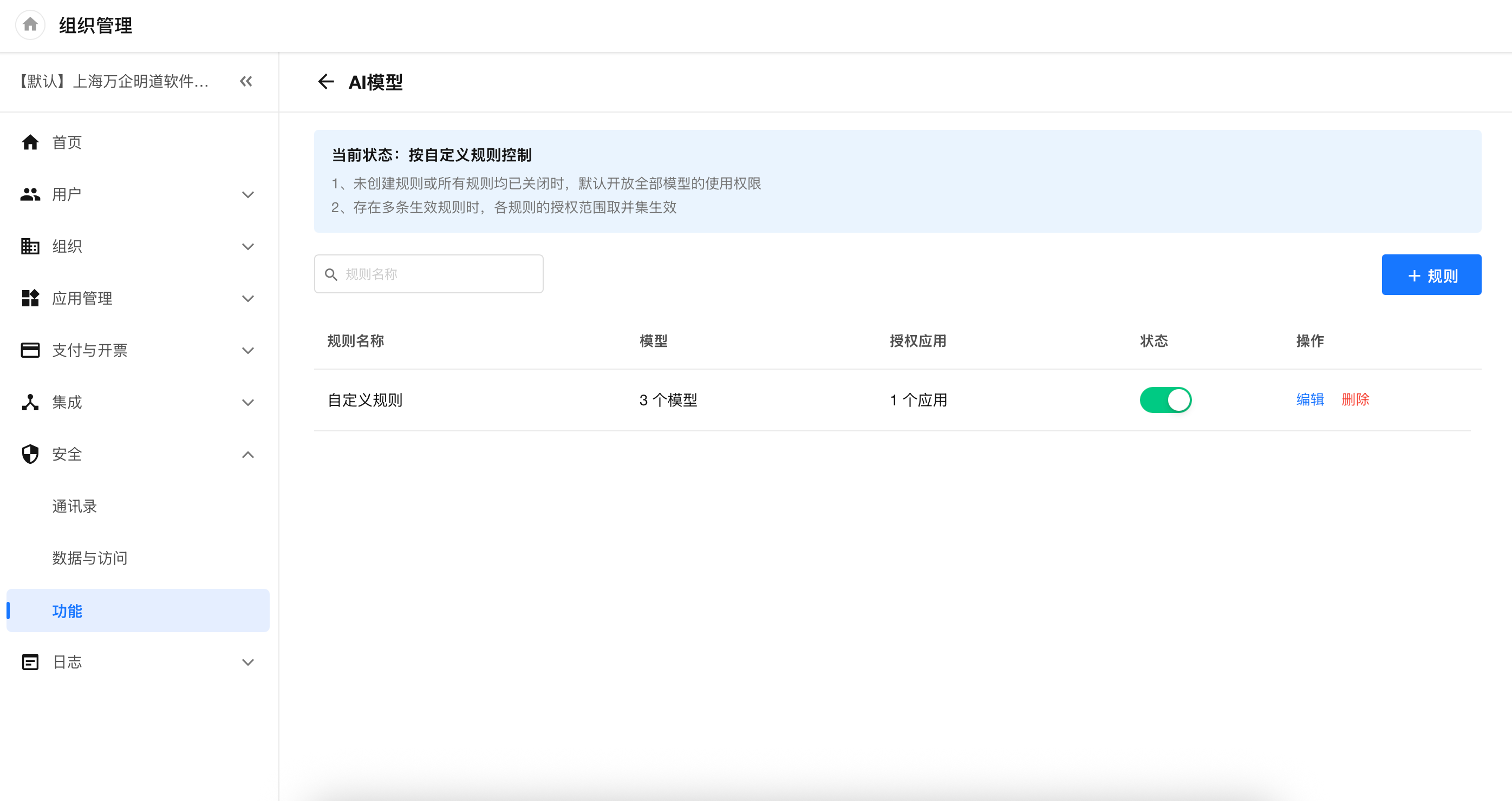Click the 模型 column header
1512x801 pixels.
[x=653, y=340]
